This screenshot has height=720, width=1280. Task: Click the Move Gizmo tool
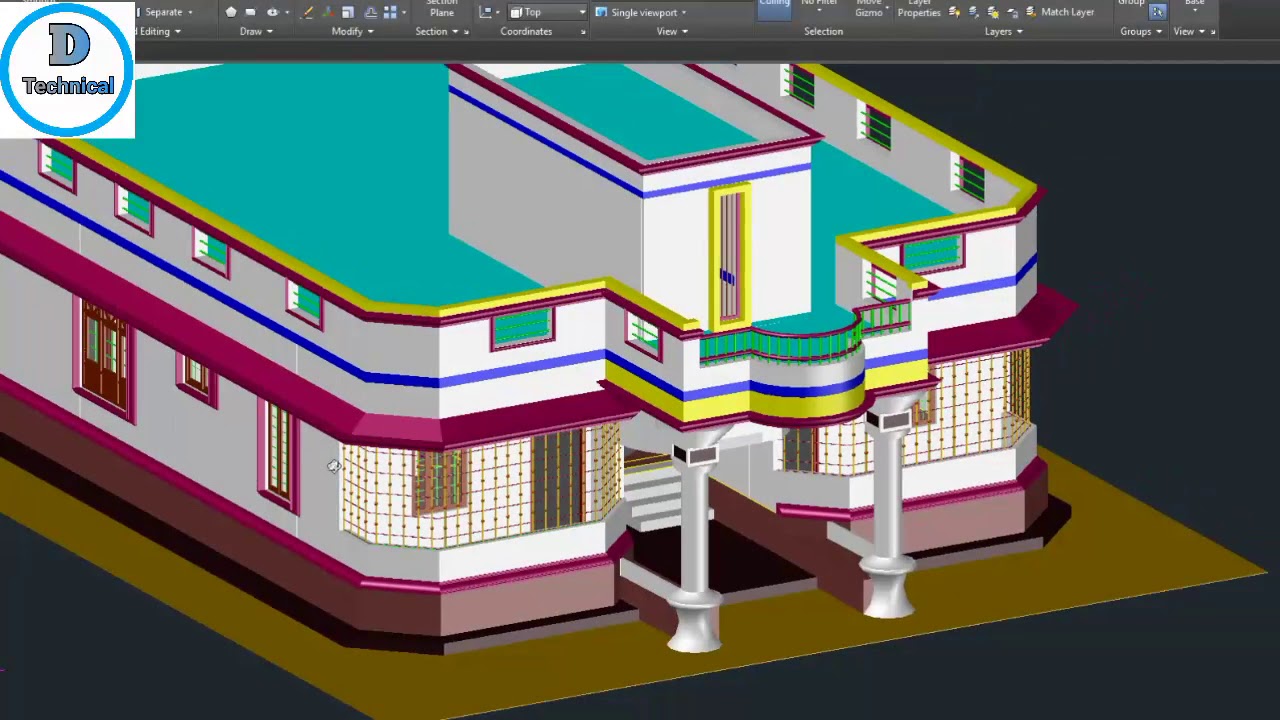[x=869, y=8]
